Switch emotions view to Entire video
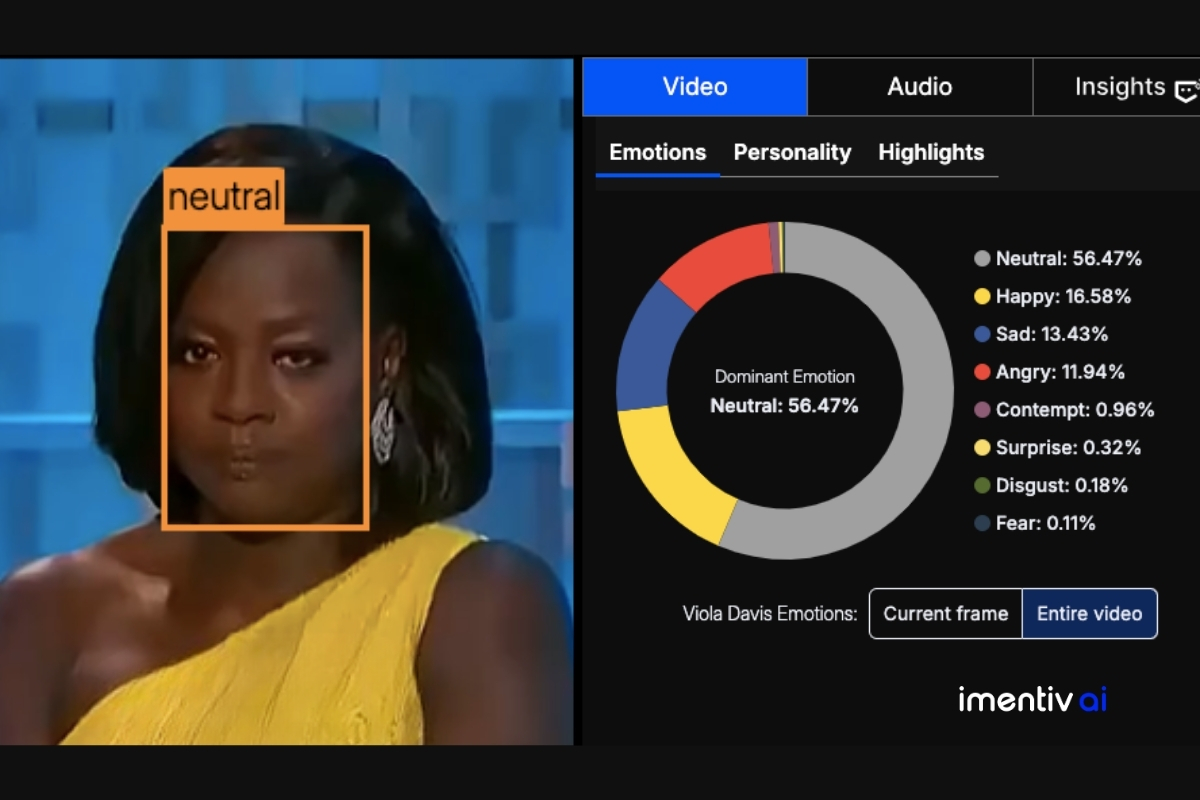Image resolution: width=1200 pixels, height=800 pixels. [x=1089, y=613]
